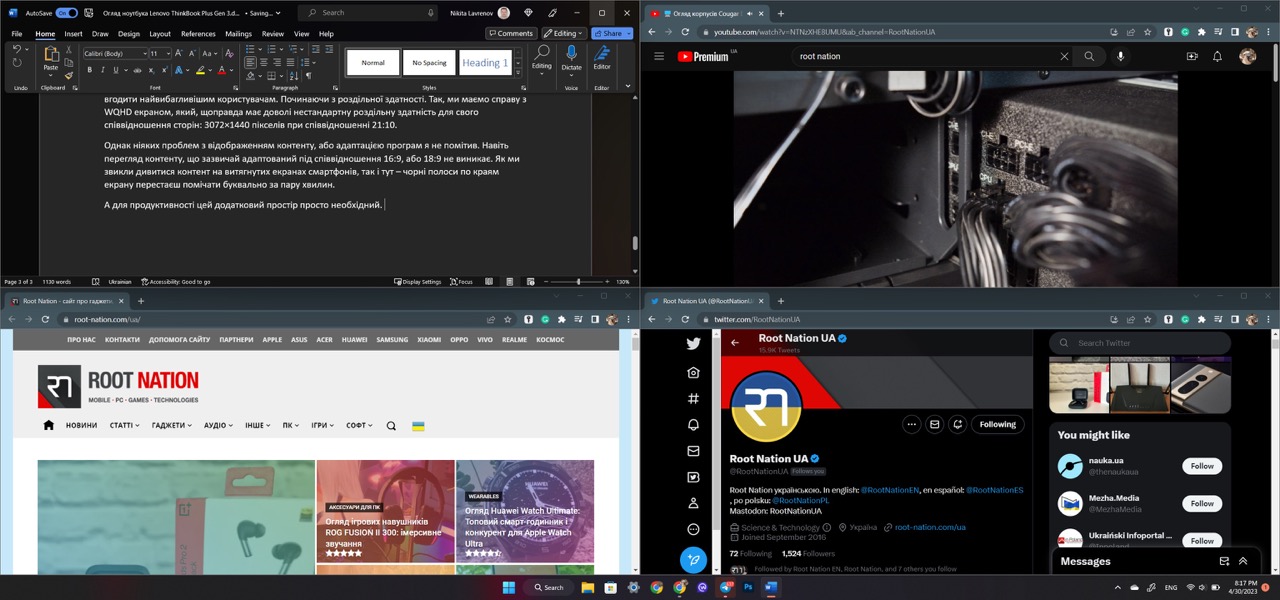Expand Paste options arrow in Word
Viewport: 1280px width, 600px height.
click(50, 75)
